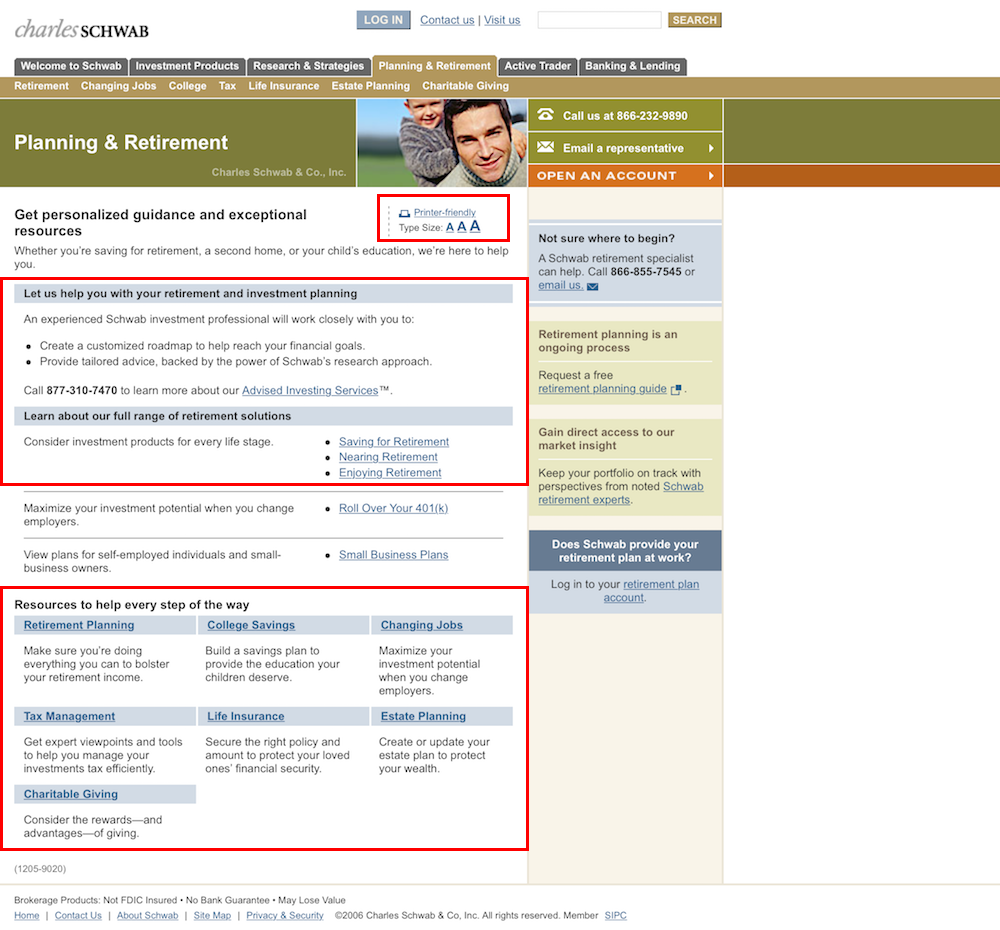Go to Retirement in the sub-navigation
The image size is (1000, 930).
[x=41, y=86]
